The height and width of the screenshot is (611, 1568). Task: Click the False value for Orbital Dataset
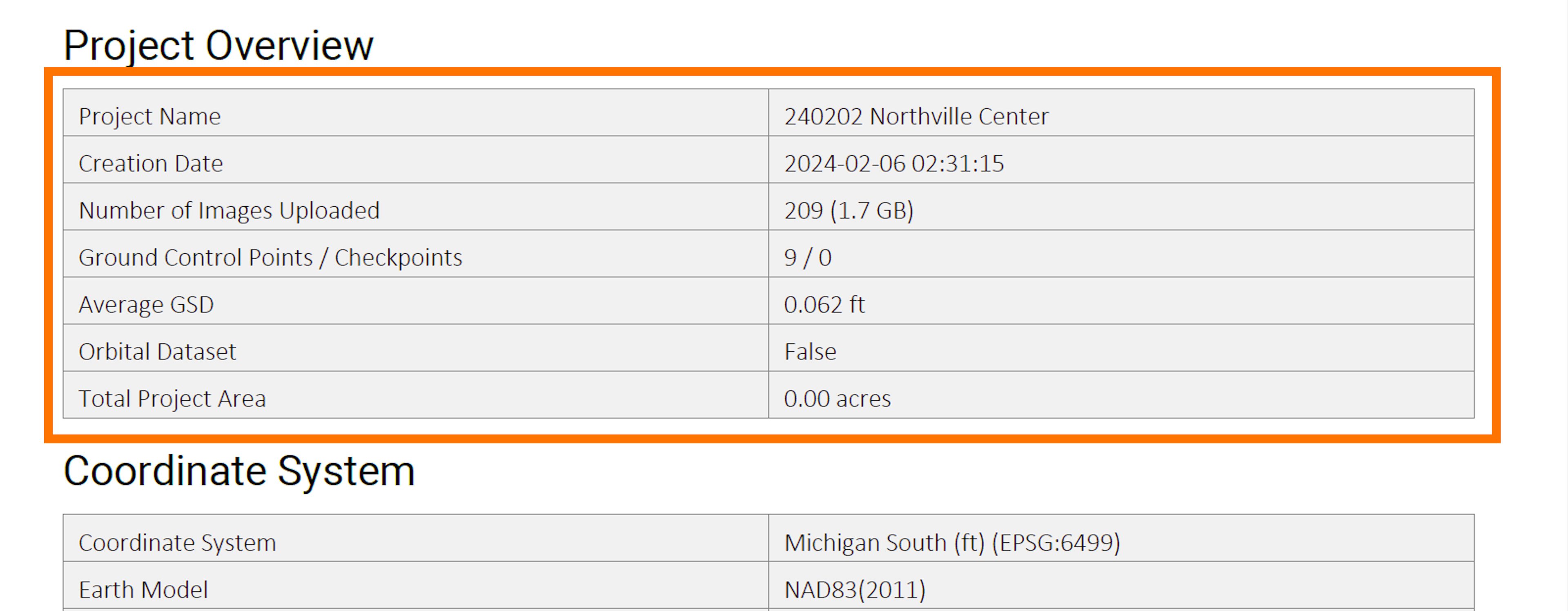[x=810, y=352]
